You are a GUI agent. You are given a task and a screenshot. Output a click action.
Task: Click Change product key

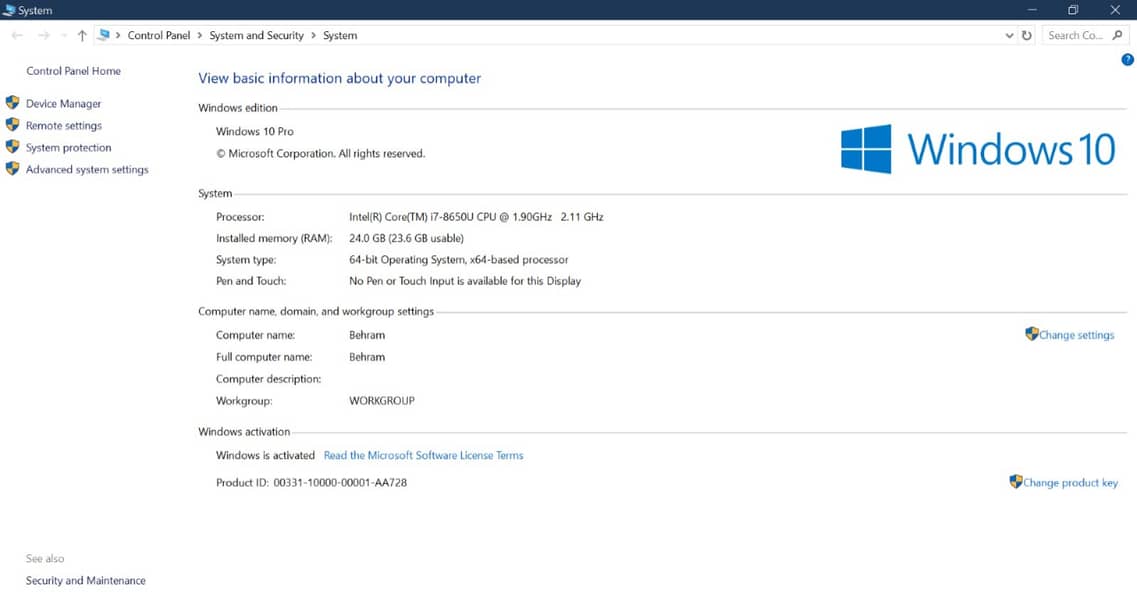click(1070, 482)
